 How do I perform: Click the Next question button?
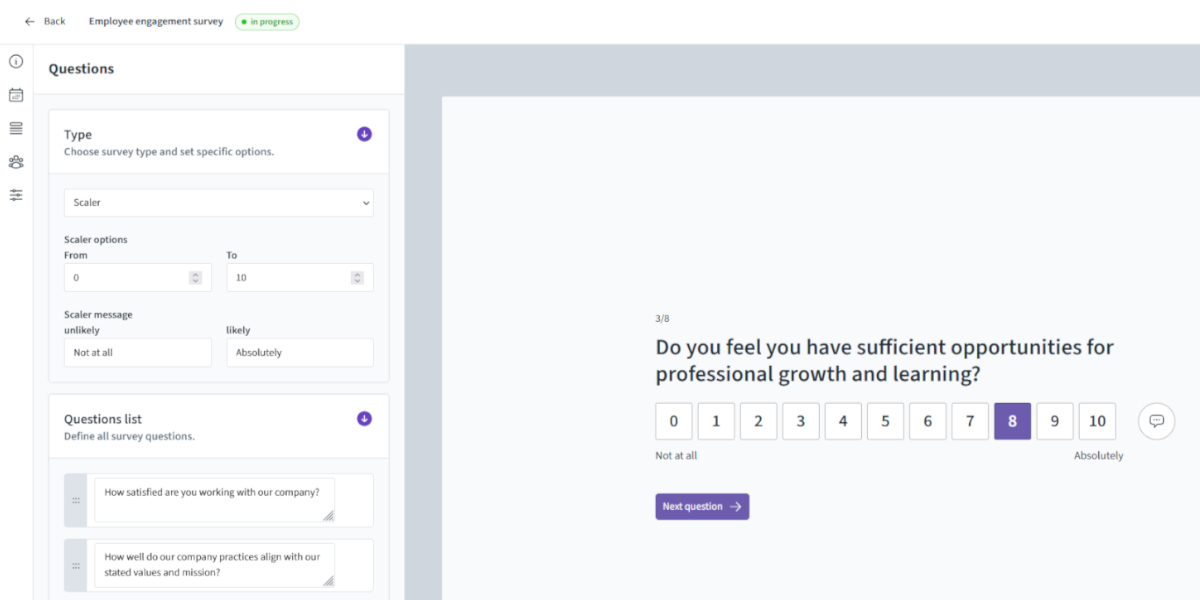coord(702,507)
